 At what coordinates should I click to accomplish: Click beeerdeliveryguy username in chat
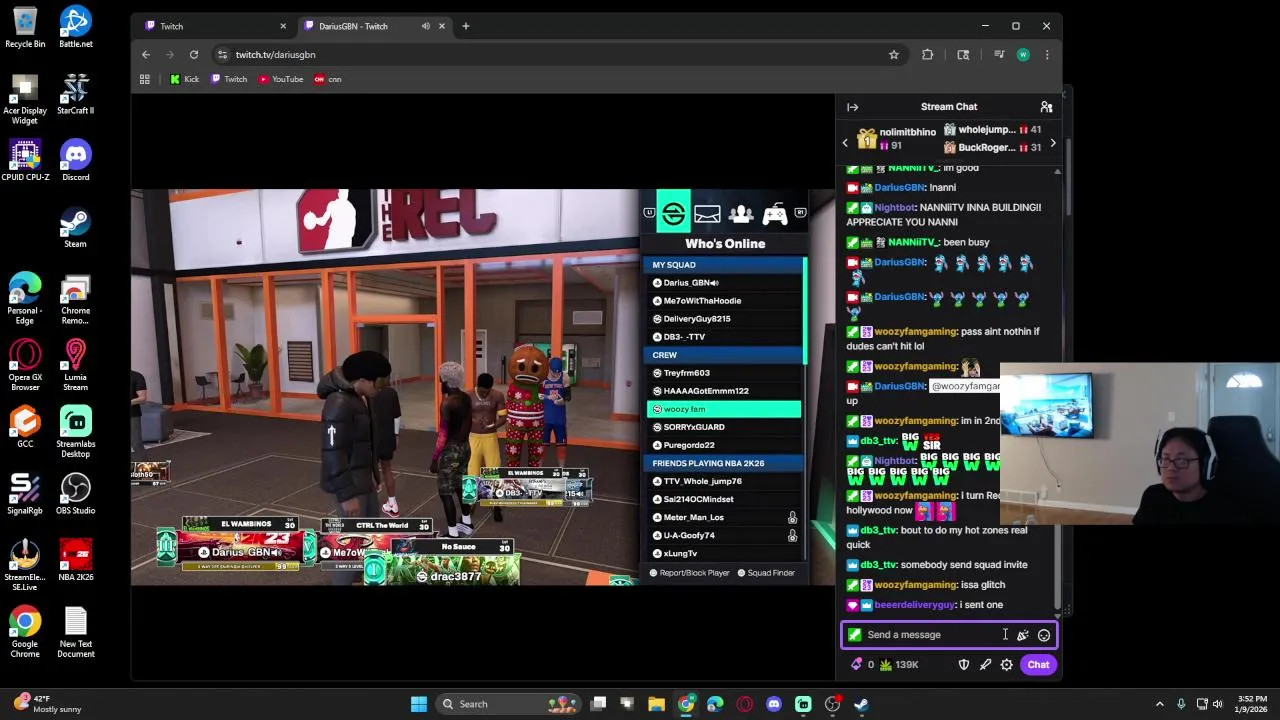coord(914,605)
